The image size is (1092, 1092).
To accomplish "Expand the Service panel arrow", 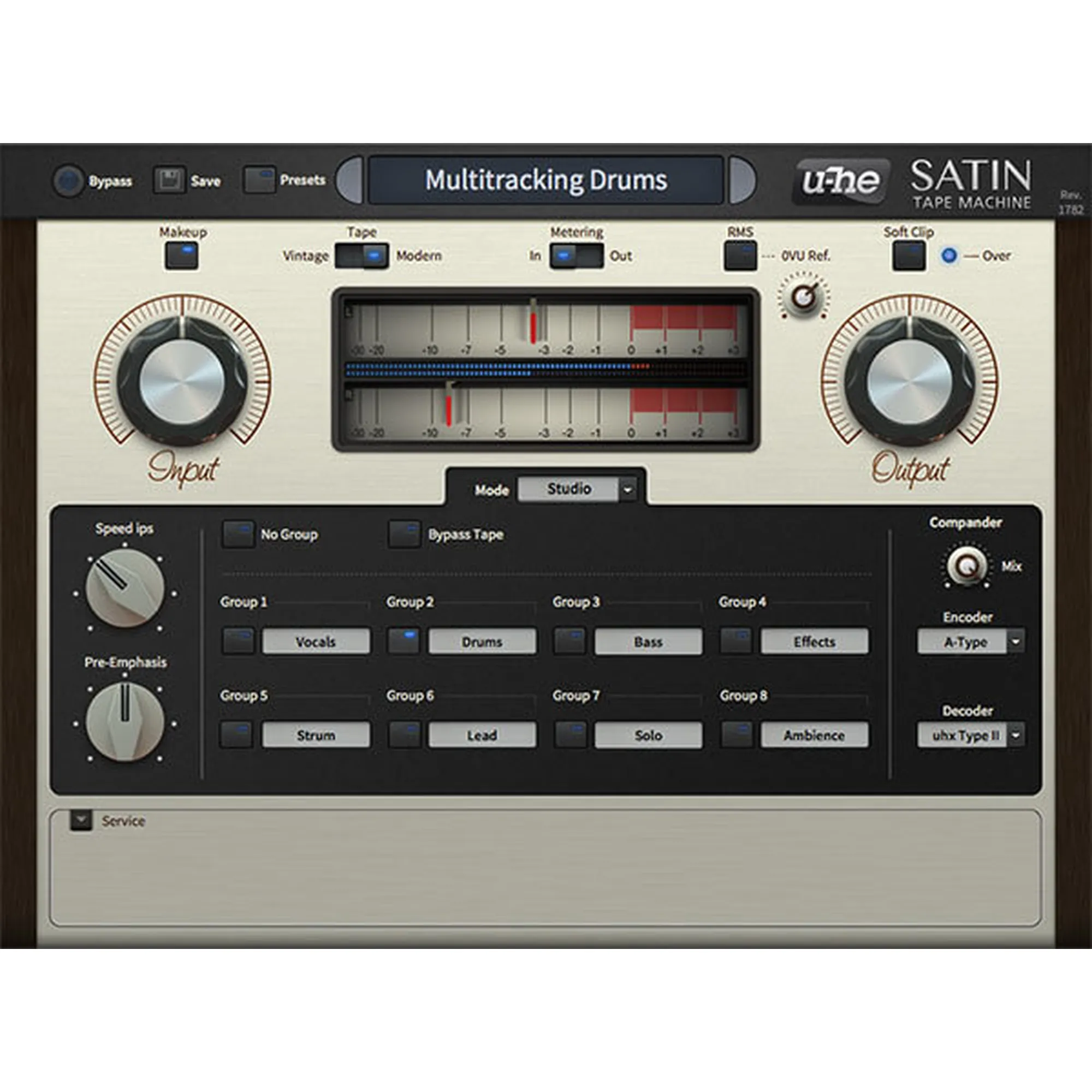I will tap(81, 820).
